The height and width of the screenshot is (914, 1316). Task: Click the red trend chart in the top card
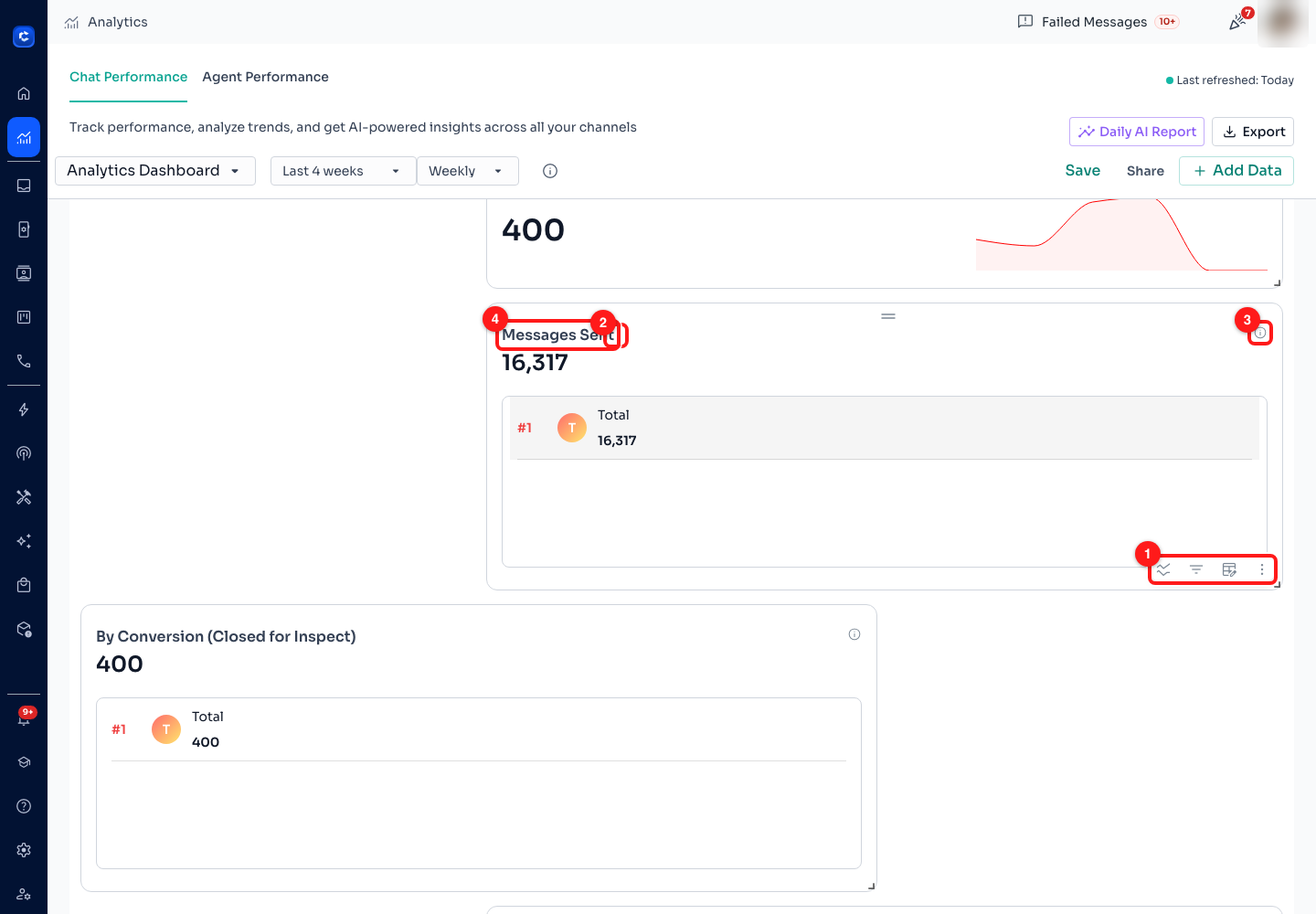coord(1121,235)
